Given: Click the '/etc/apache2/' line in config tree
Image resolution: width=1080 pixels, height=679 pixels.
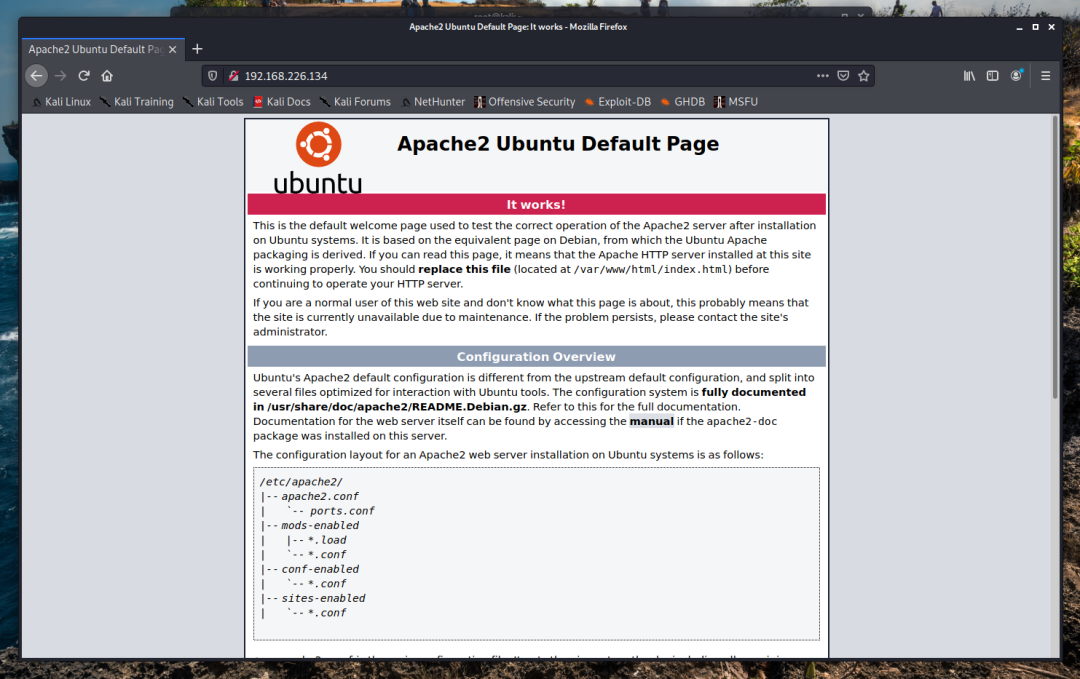Looking at the screenshot, I should (301, 482).
